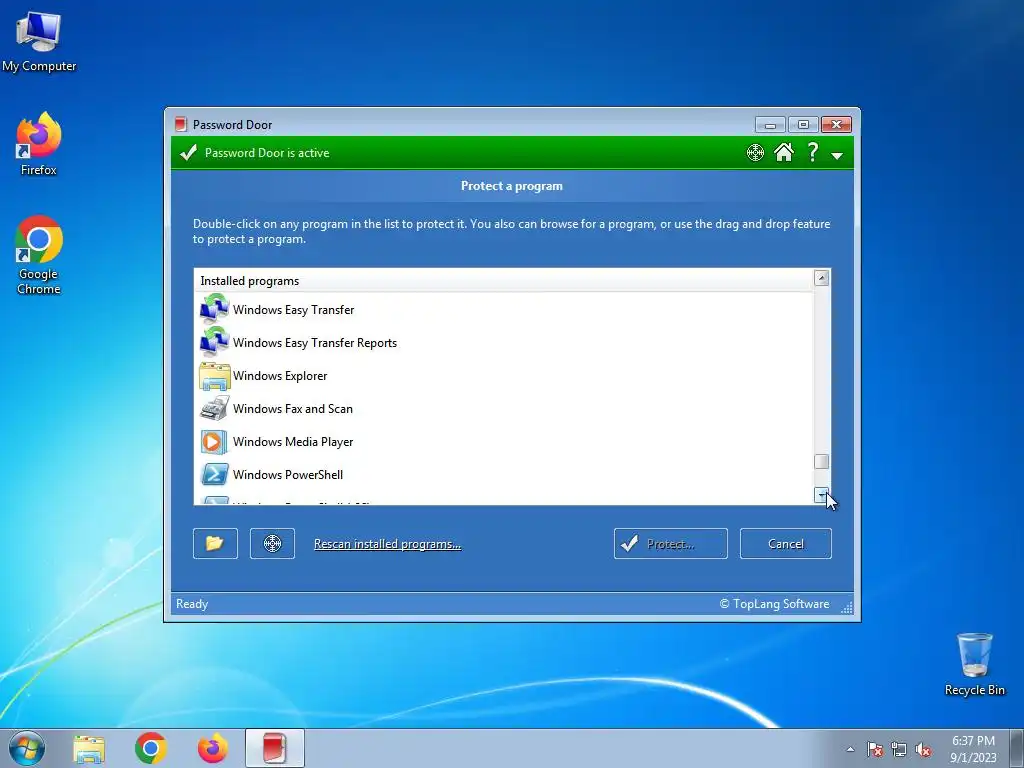This screenshot has width=1024, height=768.
Task: Click the Windows Media Player icon
Action: point(214,442)
